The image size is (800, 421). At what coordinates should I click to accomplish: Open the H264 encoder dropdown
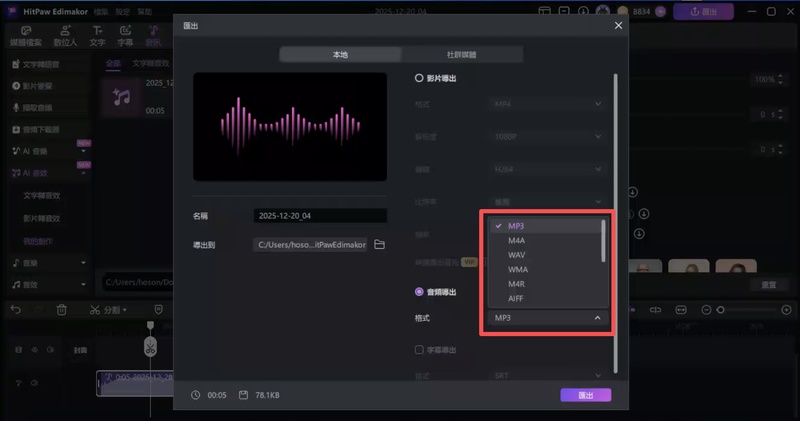tap(547, 169)
